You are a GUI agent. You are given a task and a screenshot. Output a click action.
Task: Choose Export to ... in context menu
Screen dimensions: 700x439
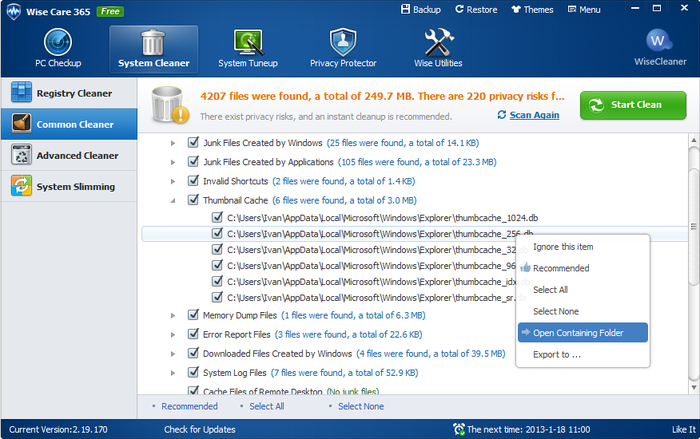583,355
